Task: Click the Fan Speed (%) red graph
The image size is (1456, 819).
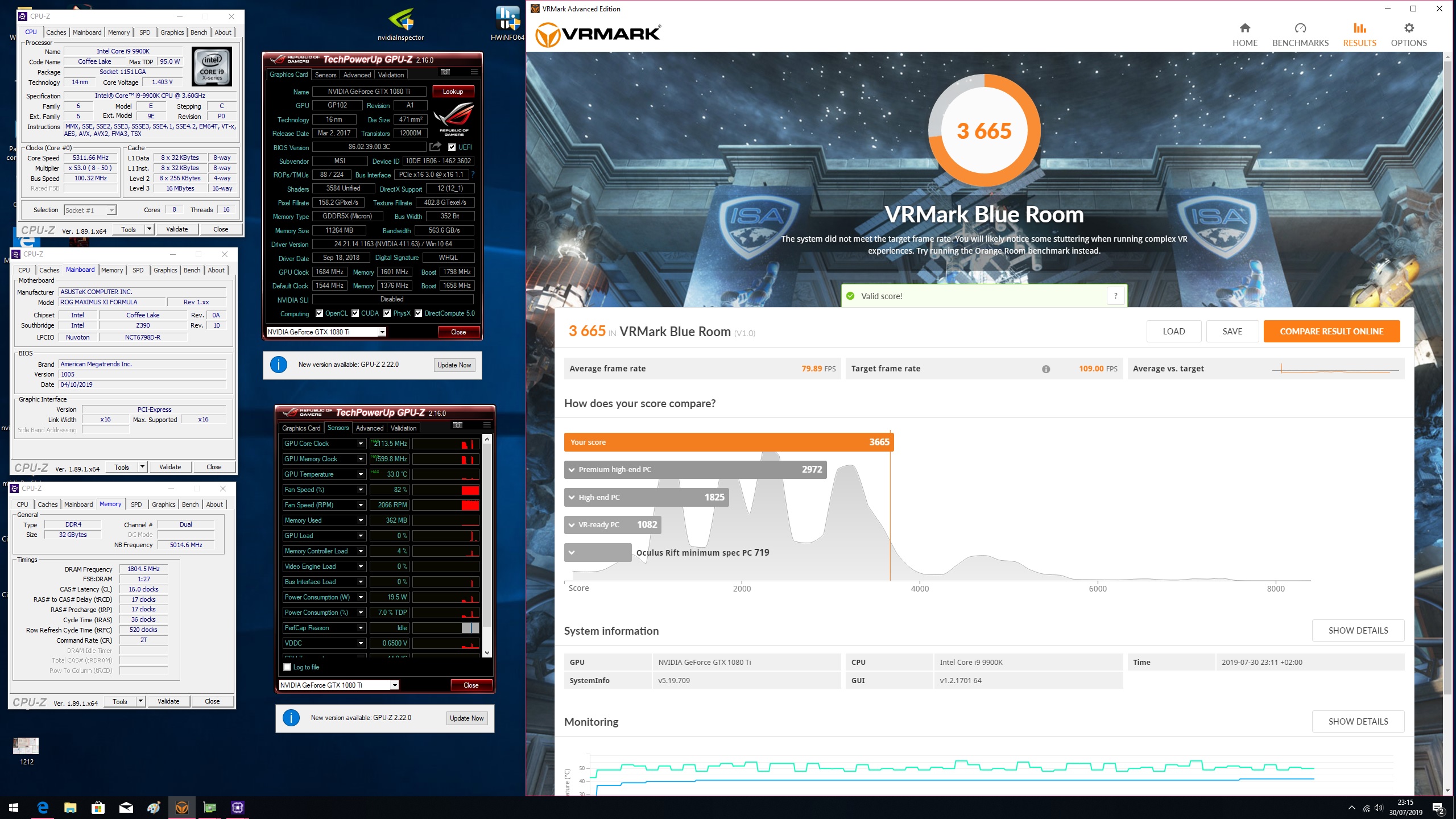Action: (446, 490)
